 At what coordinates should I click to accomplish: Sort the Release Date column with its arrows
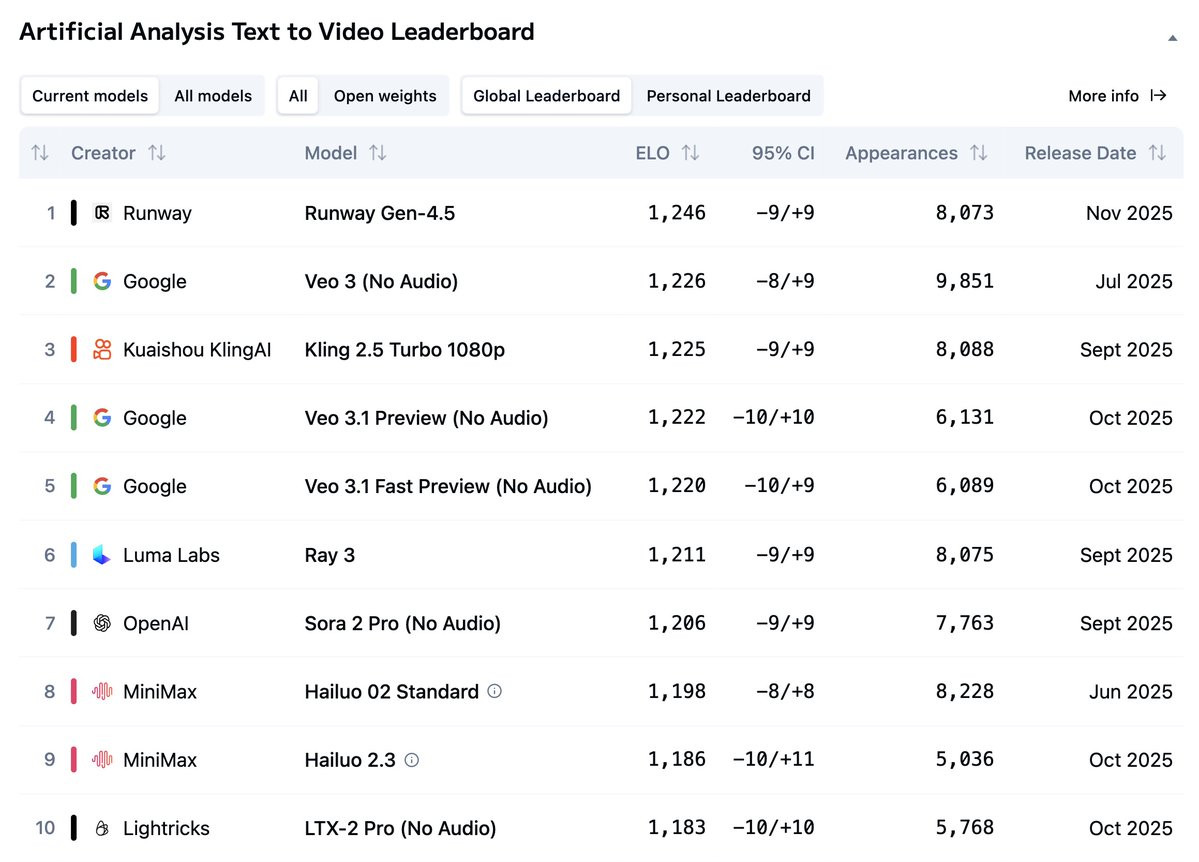(1158, 153)
